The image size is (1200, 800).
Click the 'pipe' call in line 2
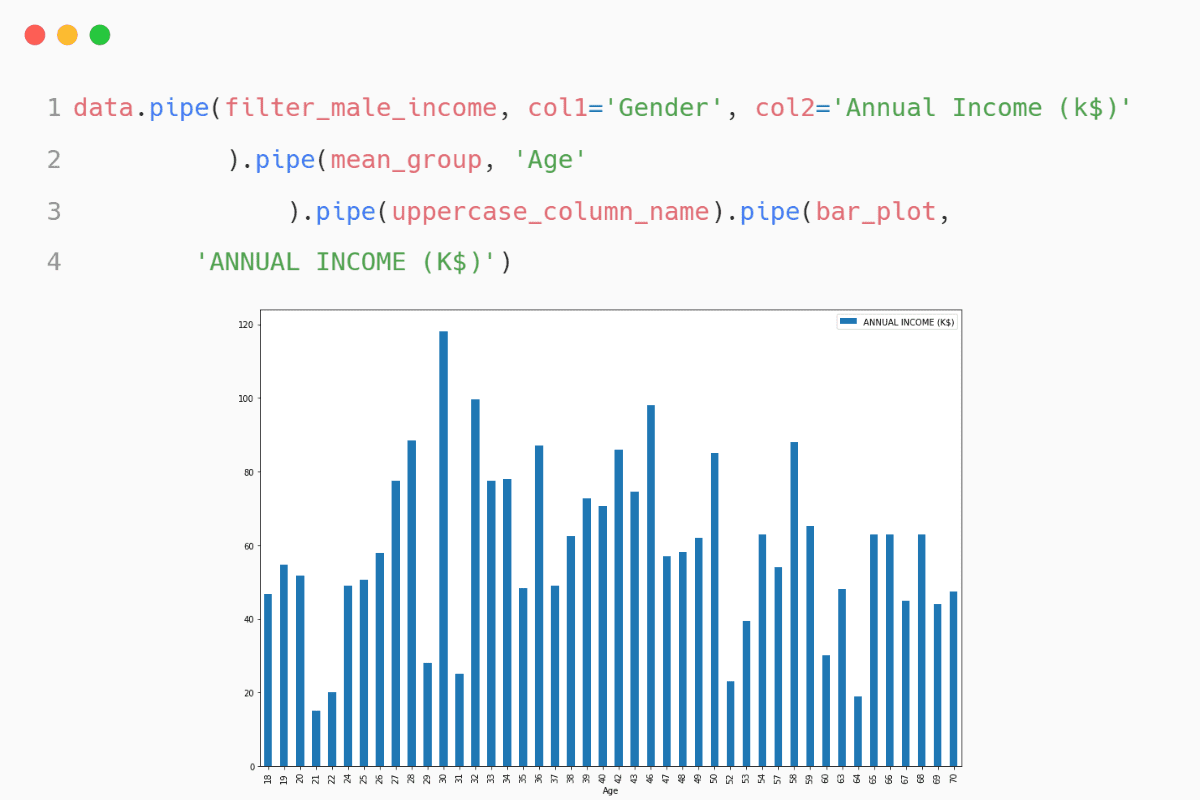tap(285, 160)
